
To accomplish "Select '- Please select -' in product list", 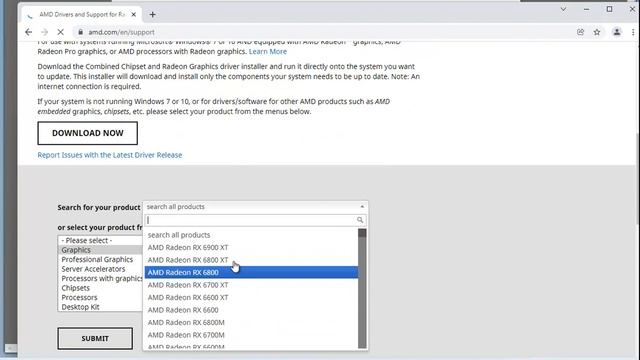I will (x=100, y=240).
